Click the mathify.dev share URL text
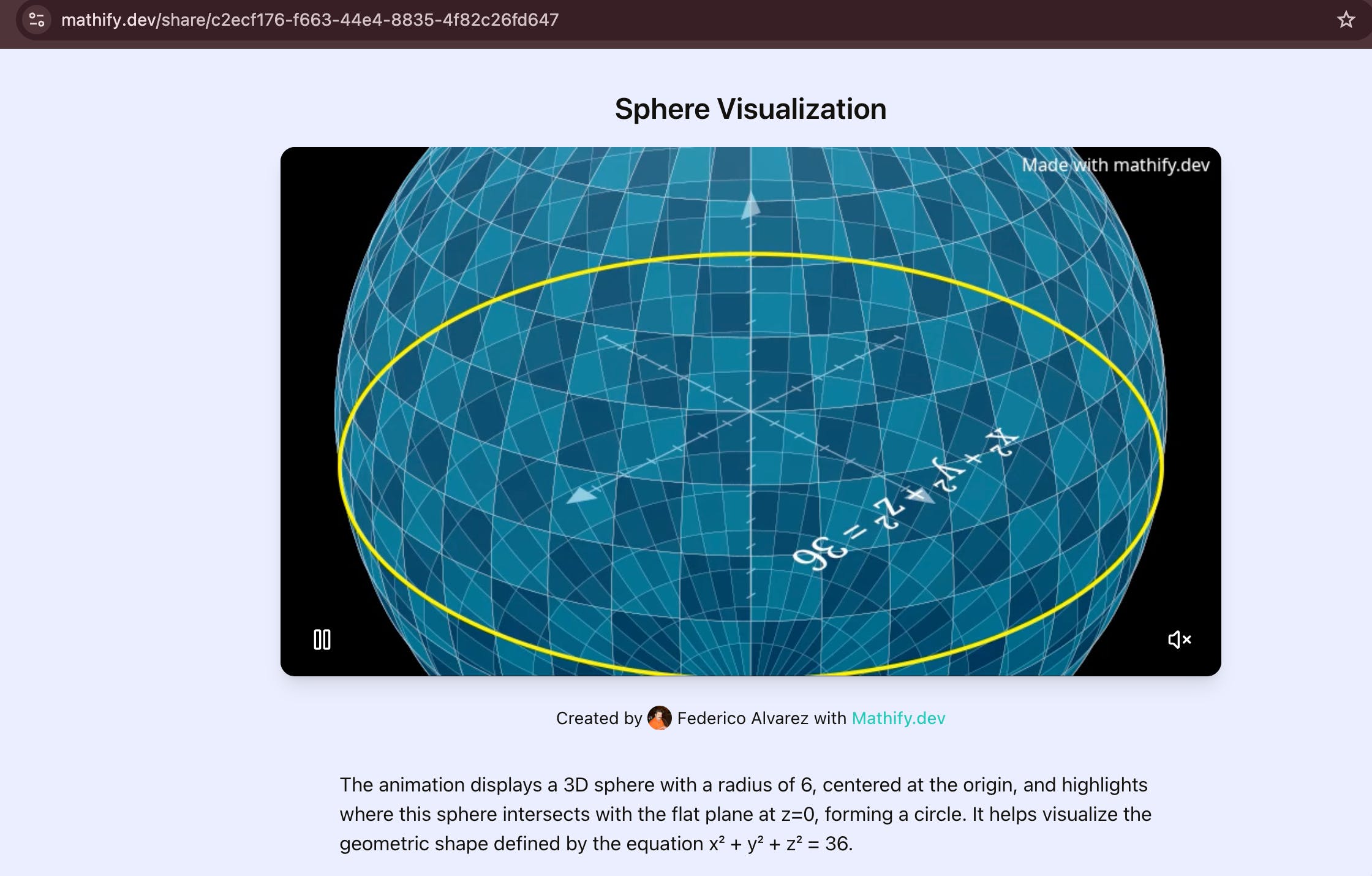1372x876 pixels. click(x=310, y=20)
